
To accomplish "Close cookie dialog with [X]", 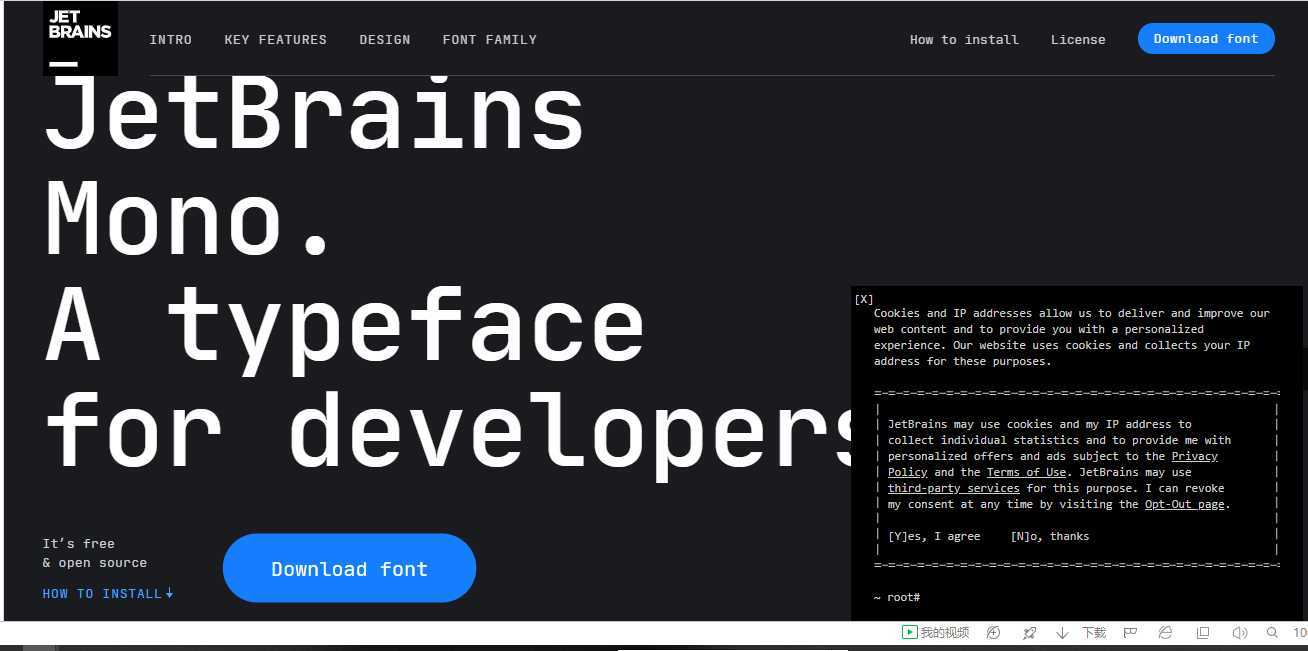I will pyautogui.click(x=864, y=299).
